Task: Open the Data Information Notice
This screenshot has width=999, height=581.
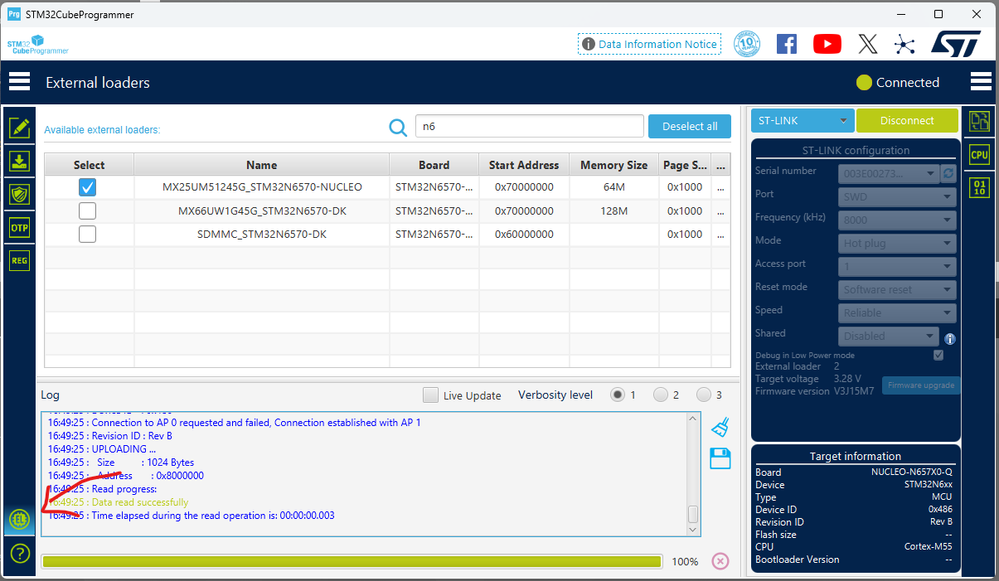Action: (650, 44)
